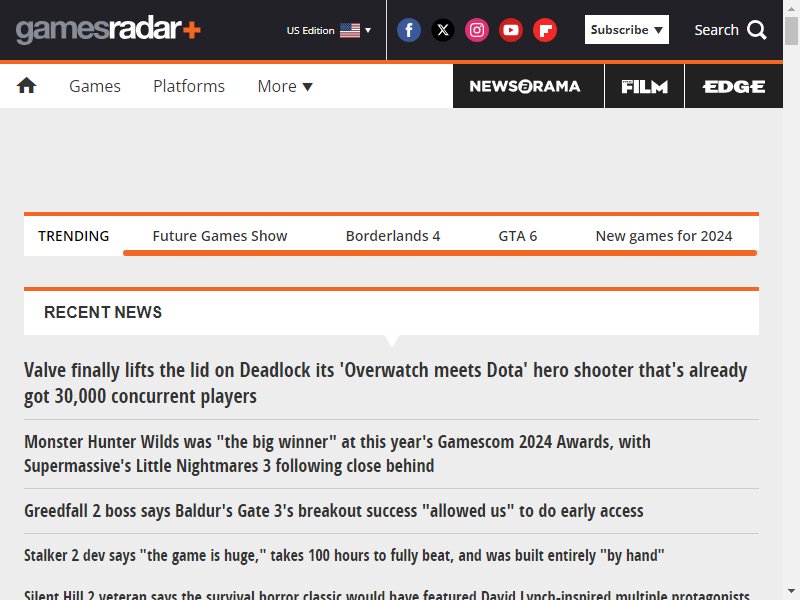
Task: Click the US flag icon
Action: (350, 31)
